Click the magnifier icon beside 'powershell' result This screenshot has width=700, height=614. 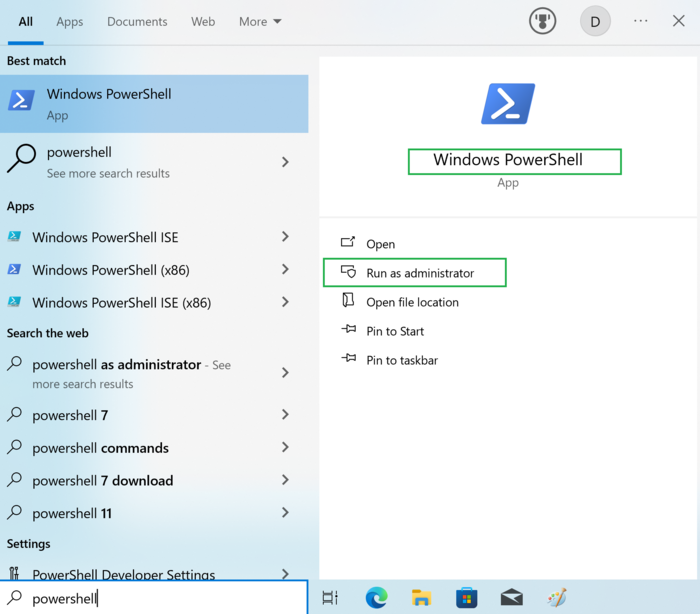click(x=21, y=158)
